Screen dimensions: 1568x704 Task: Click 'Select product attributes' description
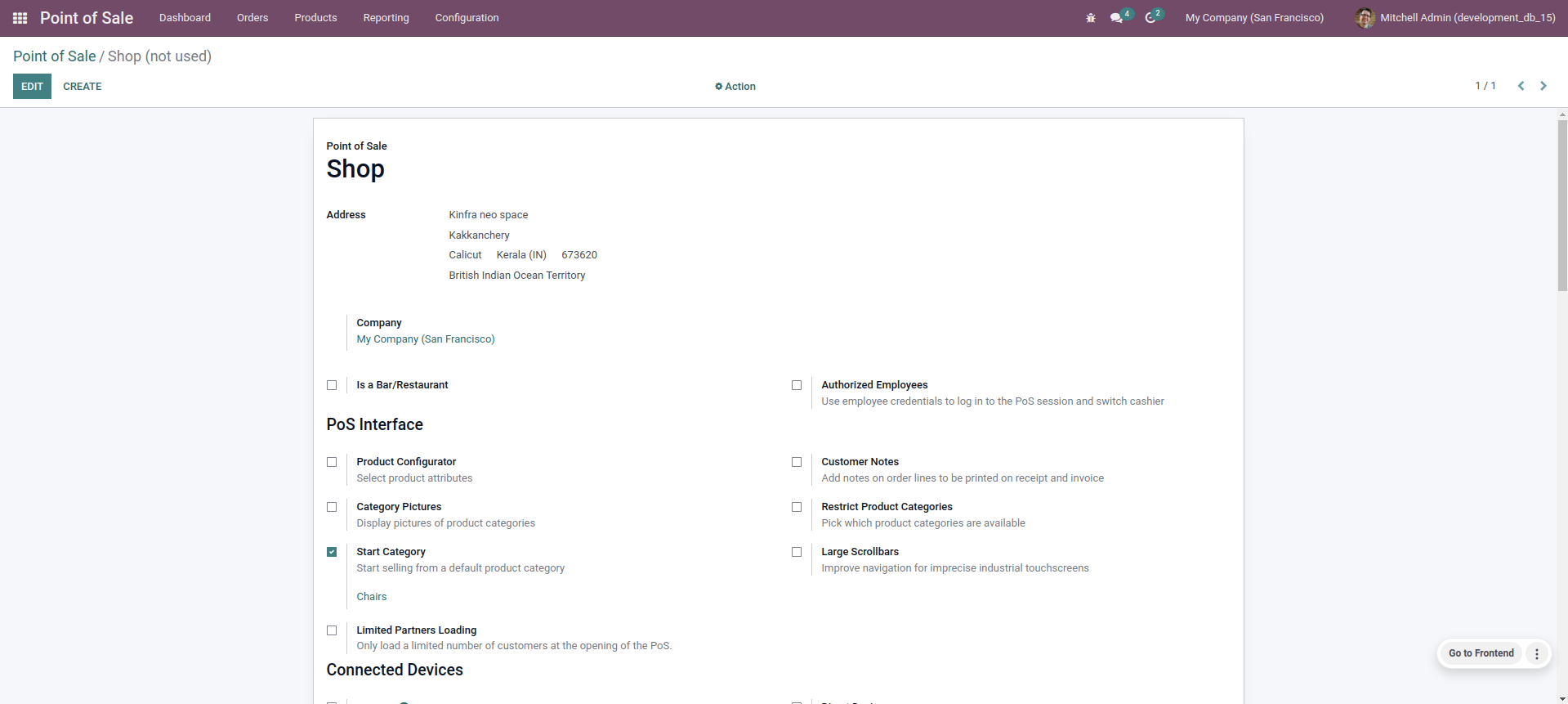(414, 478)
